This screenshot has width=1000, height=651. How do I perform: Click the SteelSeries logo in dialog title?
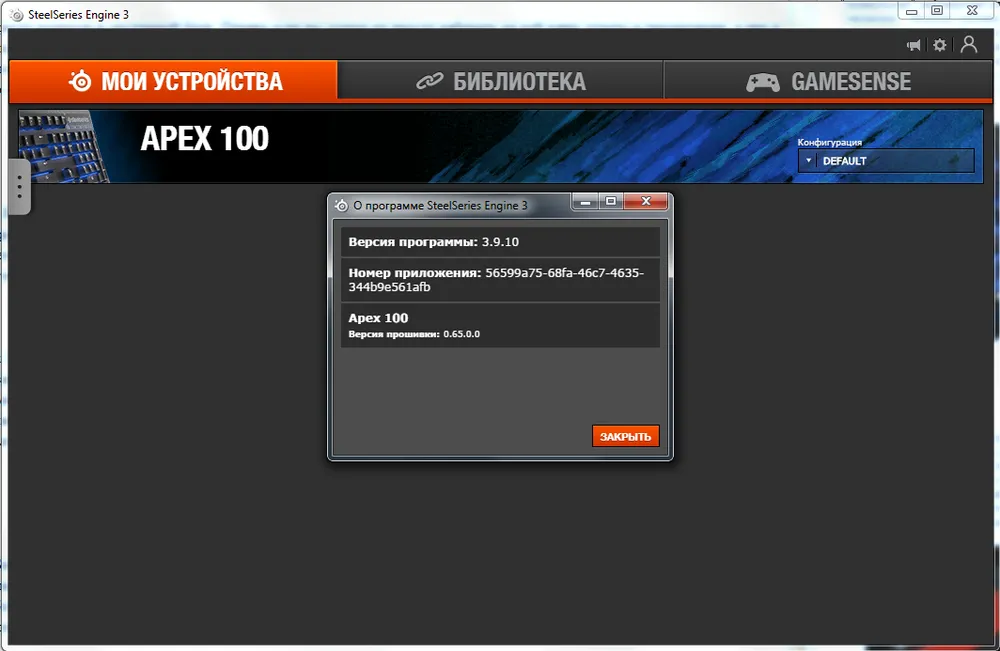342,205
